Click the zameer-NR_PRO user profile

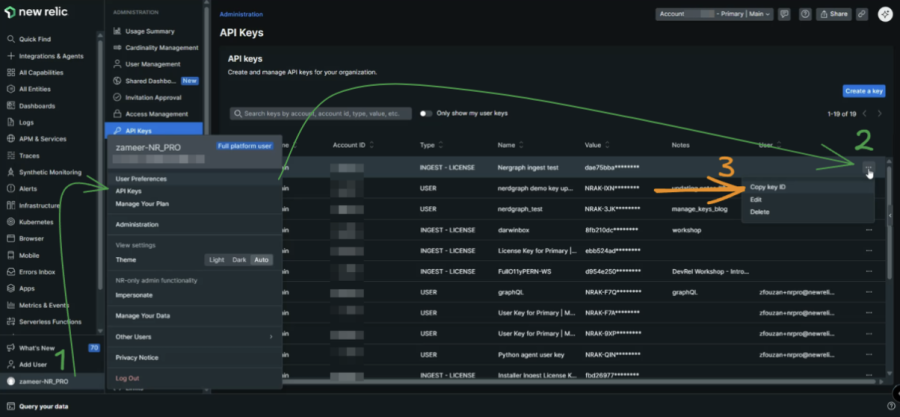point(44,381)
